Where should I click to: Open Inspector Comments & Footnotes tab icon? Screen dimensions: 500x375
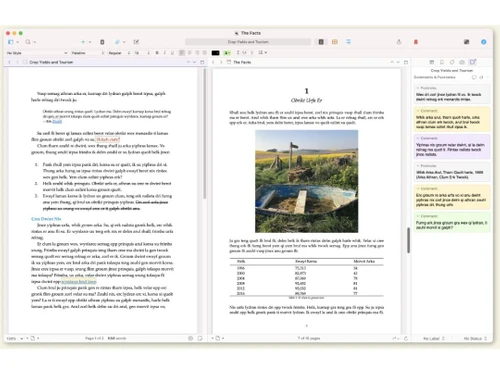(x=473, y=62)
